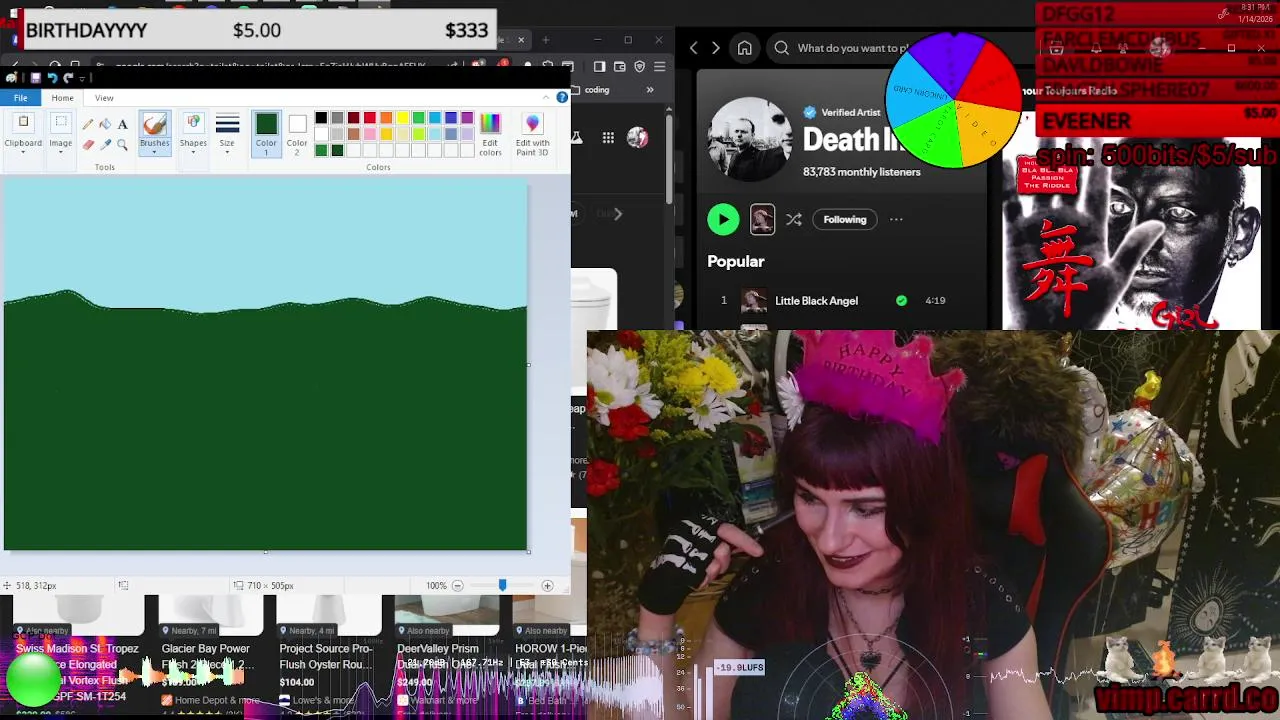This screenshot has height=720, width=1280.
Task: Click the Google account avatar in the browser
Action: (637, 138)
